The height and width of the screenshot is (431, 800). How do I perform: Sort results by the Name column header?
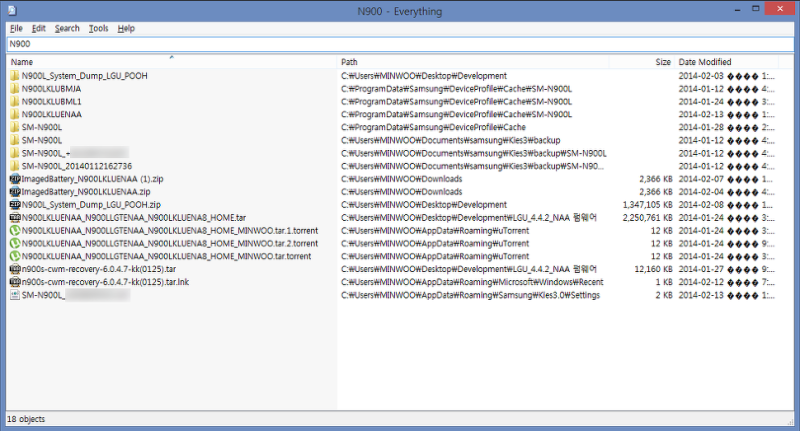pyautogui.click(x=171, y=62)
